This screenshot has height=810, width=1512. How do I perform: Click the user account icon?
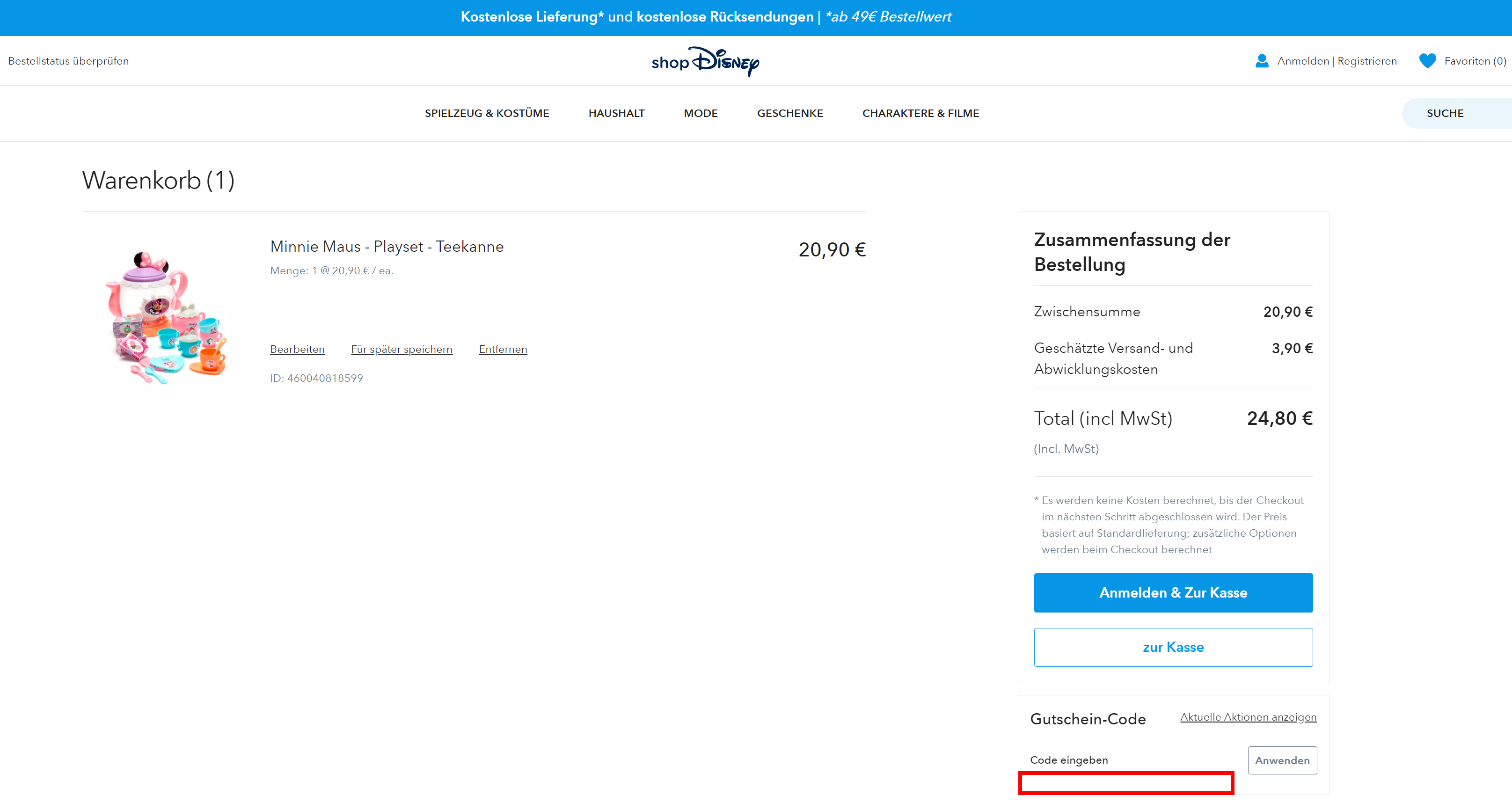[1261, 61]
